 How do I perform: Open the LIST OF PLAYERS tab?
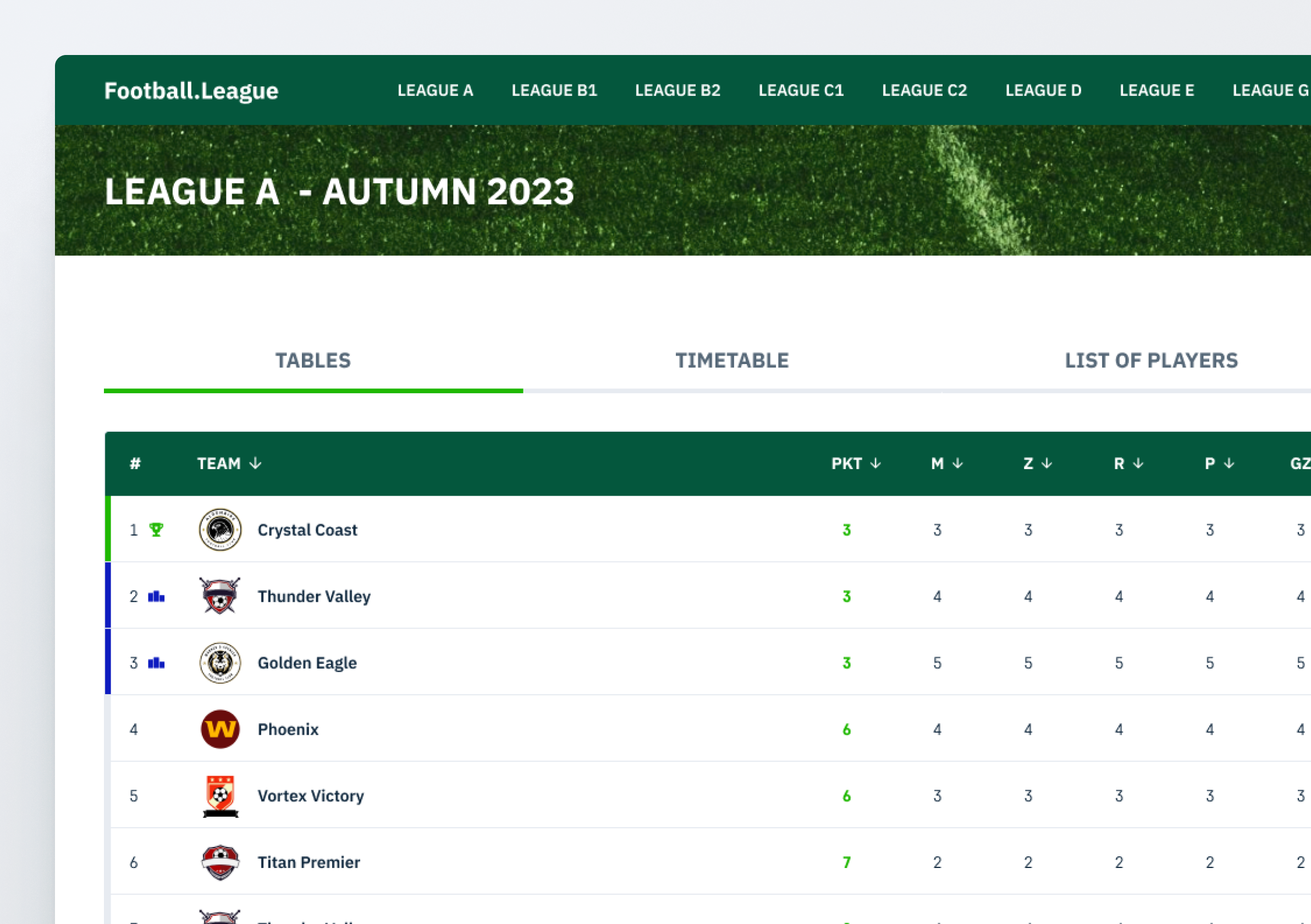[1151, 360]
